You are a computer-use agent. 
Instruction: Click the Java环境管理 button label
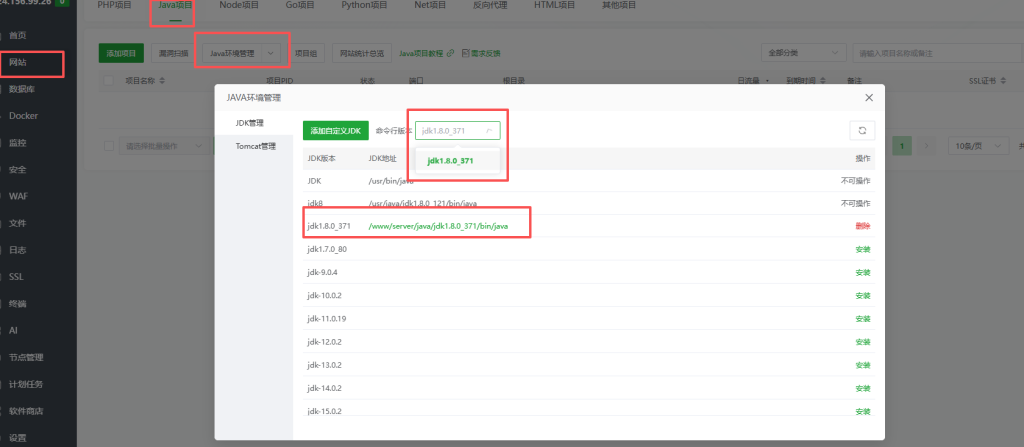click(x=232, y=54)
